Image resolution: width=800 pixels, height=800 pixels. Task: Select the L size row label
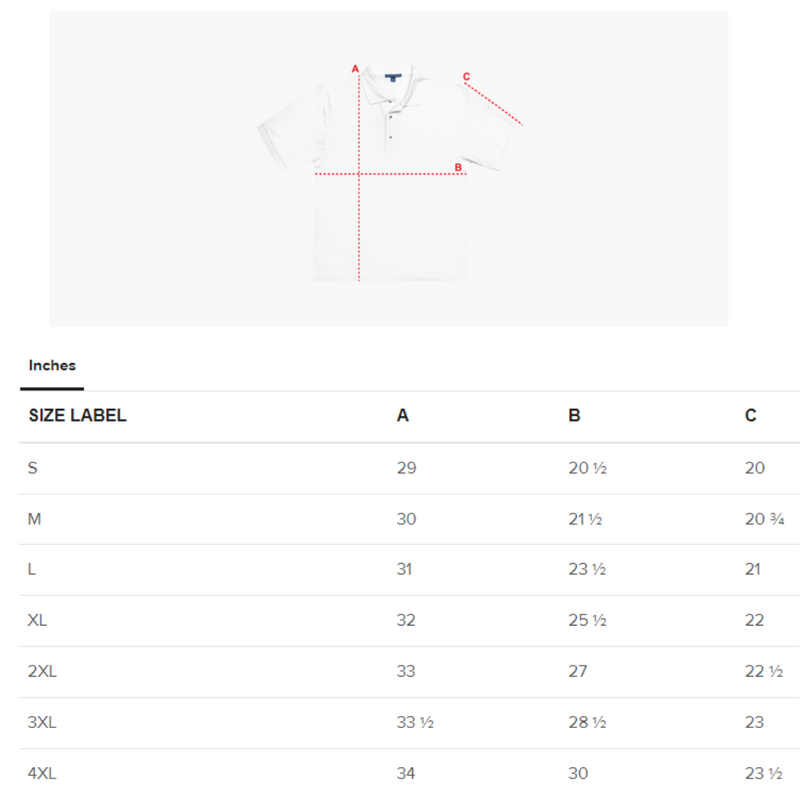[x=32, y=569]
